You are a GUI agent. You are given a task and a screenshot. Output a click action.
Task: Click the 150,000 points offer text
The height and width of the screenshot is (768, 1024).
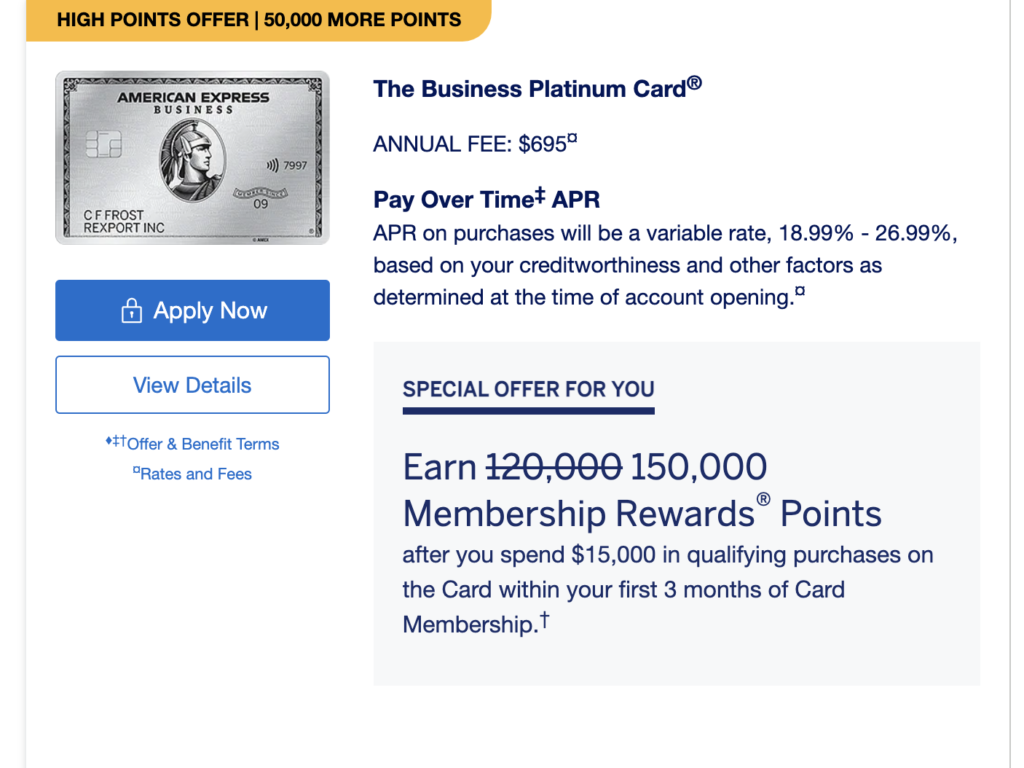pyautogui.click(x=699, y=467)
